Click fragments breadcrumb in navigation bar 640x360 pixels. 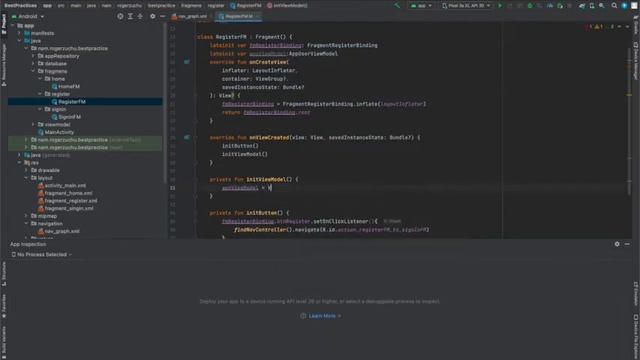coord(191,6)
